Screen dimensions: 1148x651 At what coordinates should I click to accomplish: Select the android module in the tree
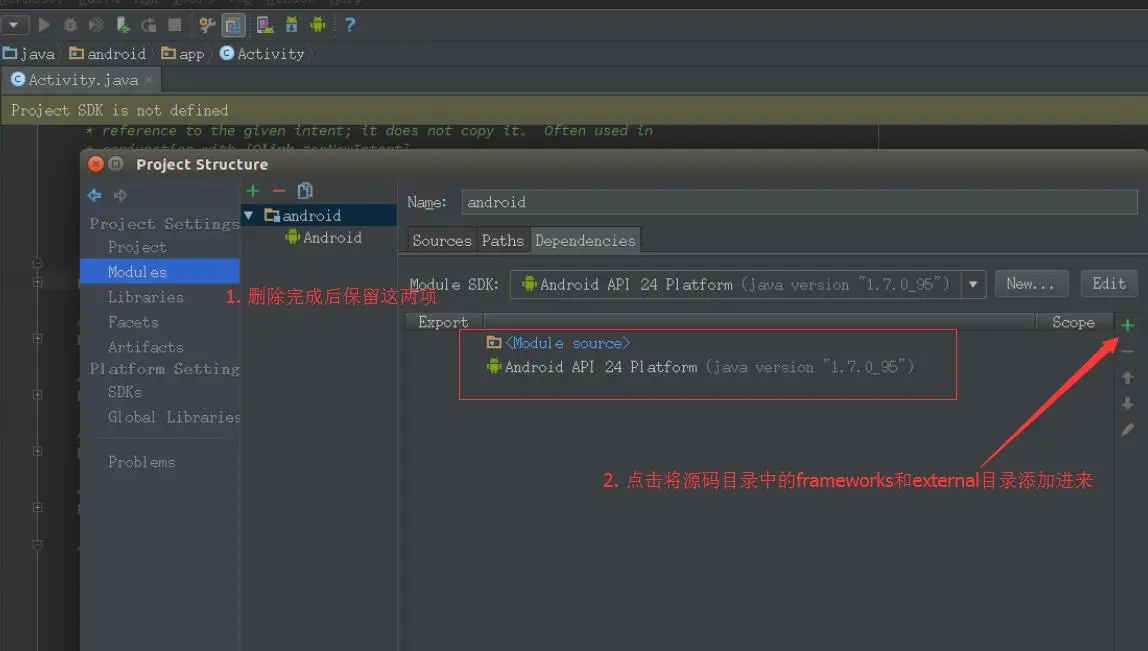319,215
